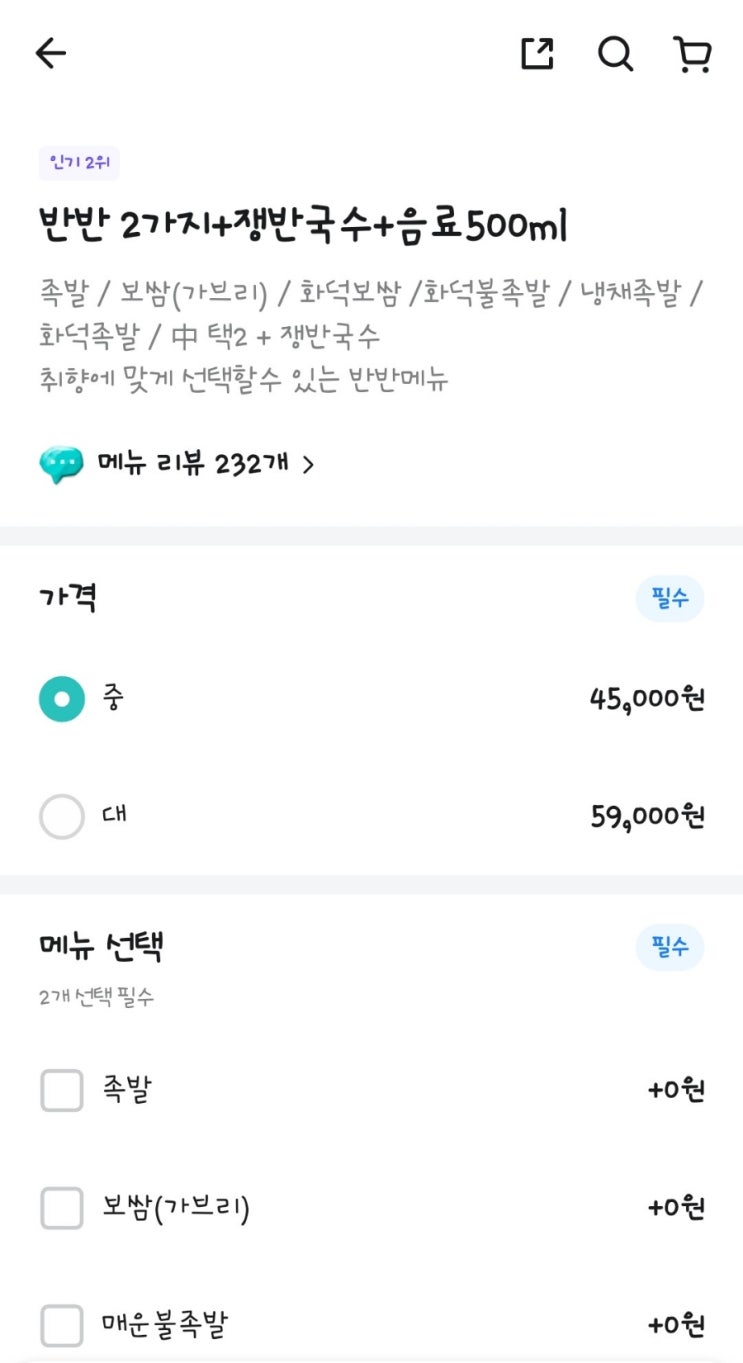The height and width of the screenshot is (1363, 743).
Task: Tap the 보쌈(가브리) option label text
Action: pyautogui.click(x=175, y=1208)
